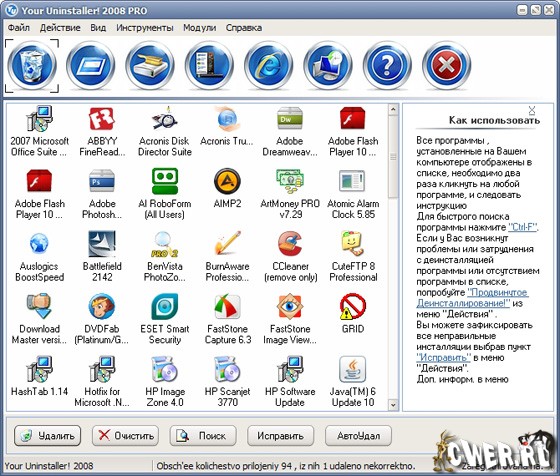Open the Файл menu

click(x=19, y=27)
